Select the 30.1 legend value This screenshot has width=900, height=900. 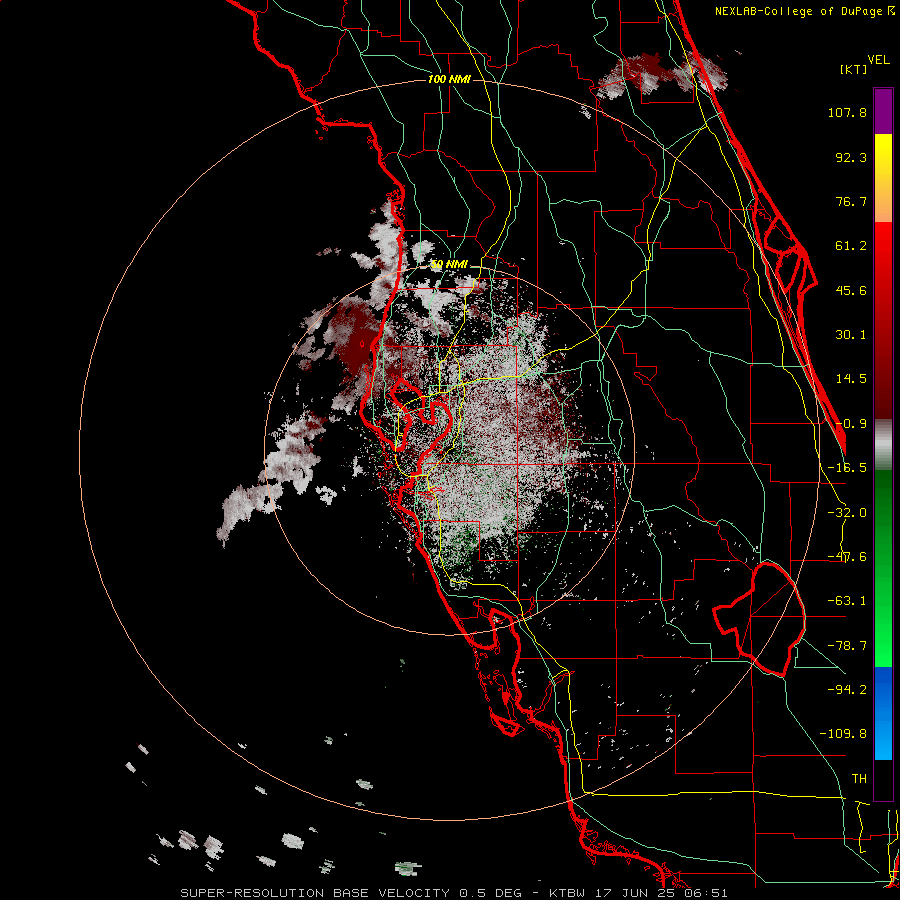pyautogui.click(x=851, y=335)
